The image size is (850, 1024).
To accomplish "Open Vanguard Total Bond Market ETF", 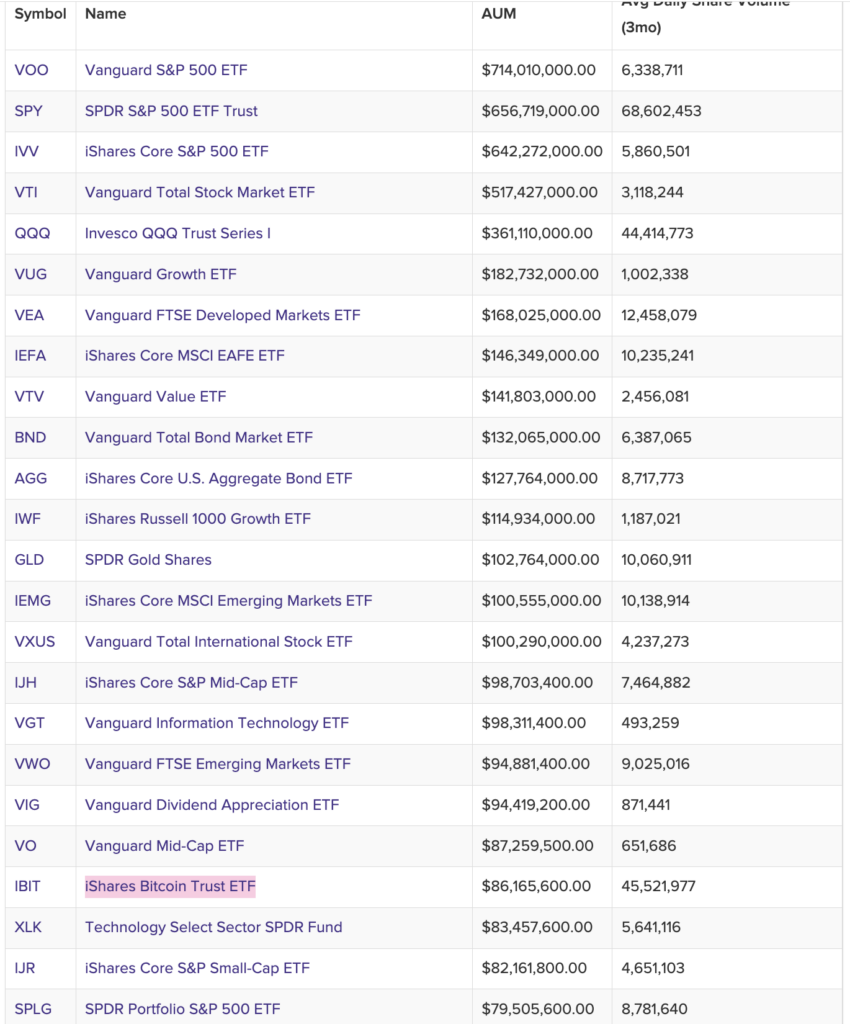I will (x=198, y=437).
